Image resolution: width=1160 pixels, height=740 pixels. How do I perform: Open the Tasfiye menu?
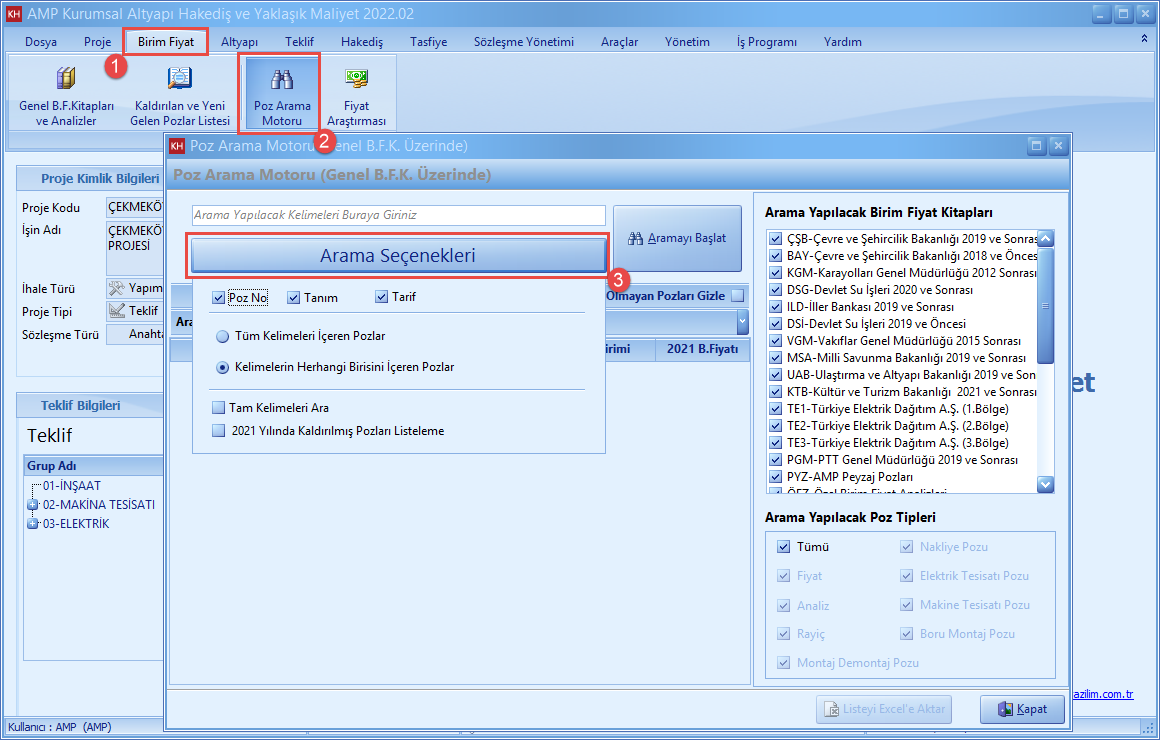click(428, 41)
